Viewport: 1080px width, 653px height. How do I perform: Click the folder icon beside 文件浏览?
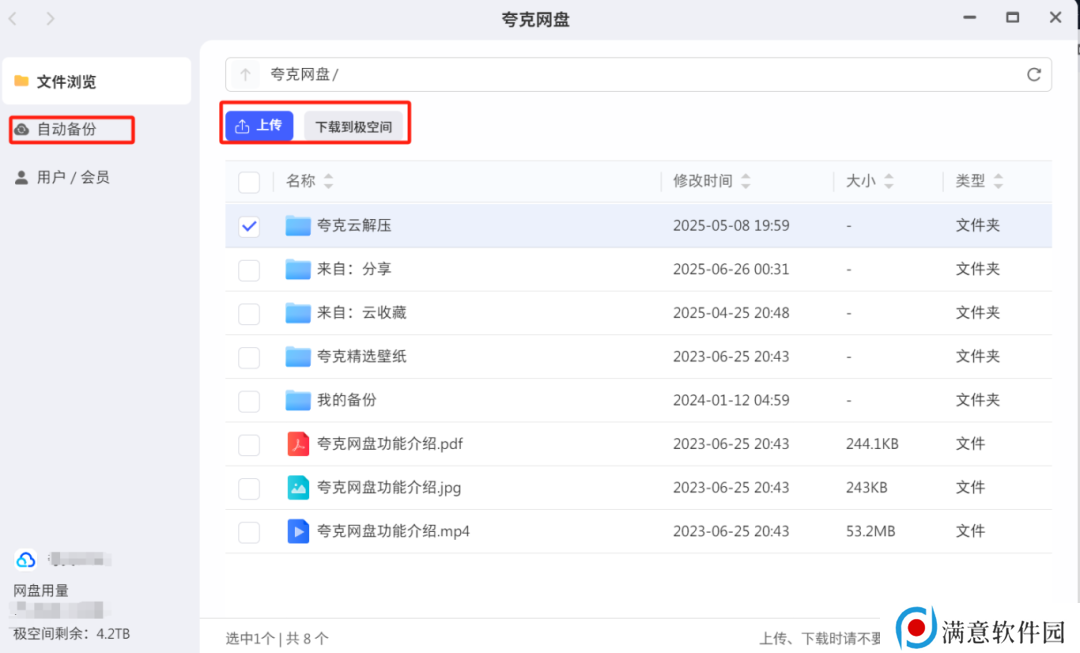point(21,81)
